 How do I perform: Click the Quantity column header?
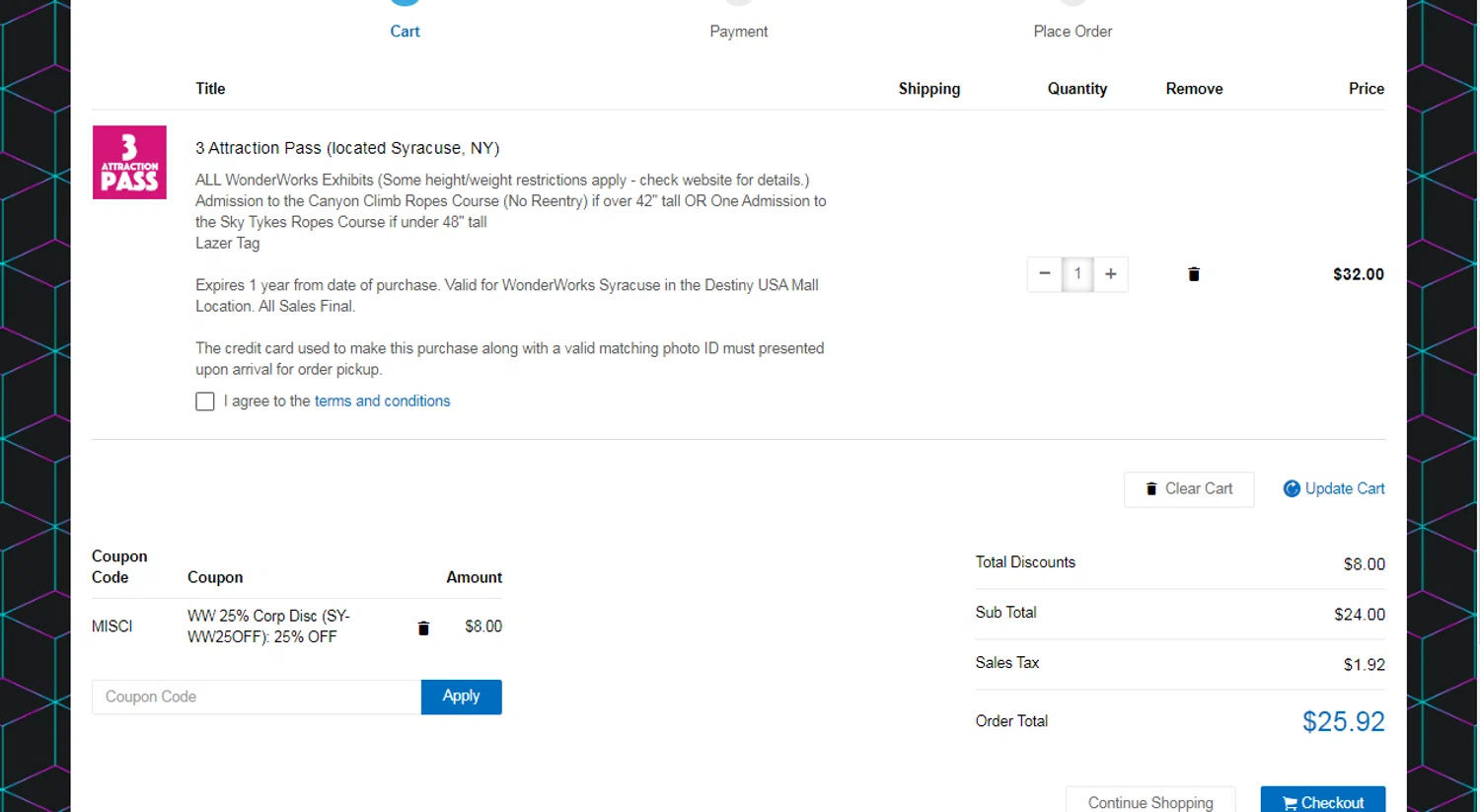1077,89
